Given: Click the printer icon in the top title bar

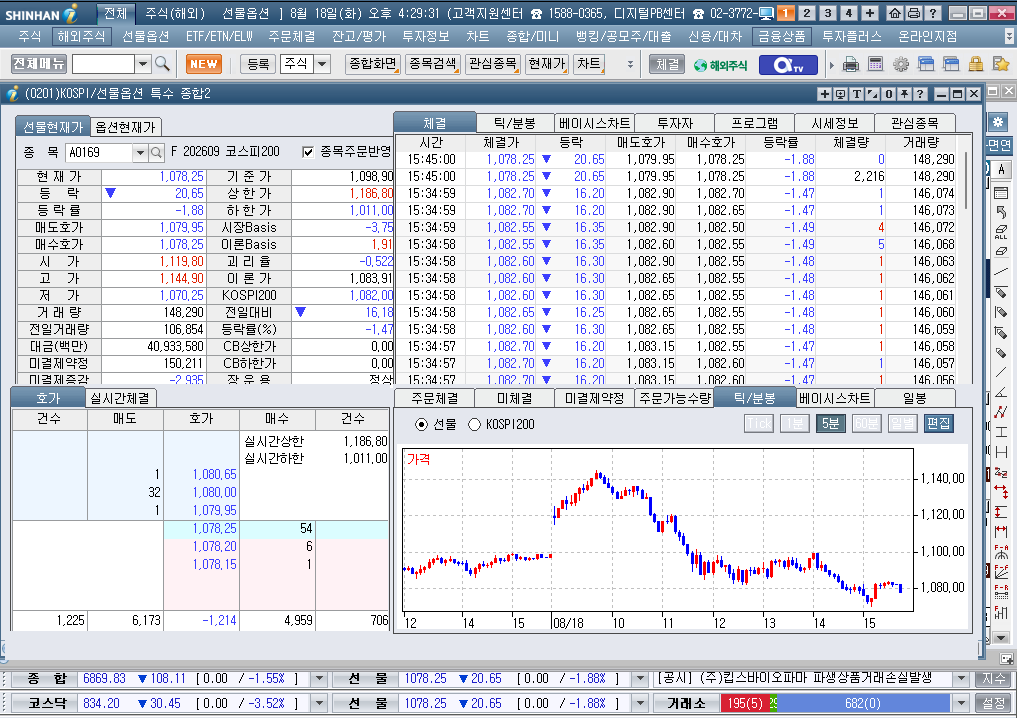Looking at the screenshot, I should tap(913, 13).
